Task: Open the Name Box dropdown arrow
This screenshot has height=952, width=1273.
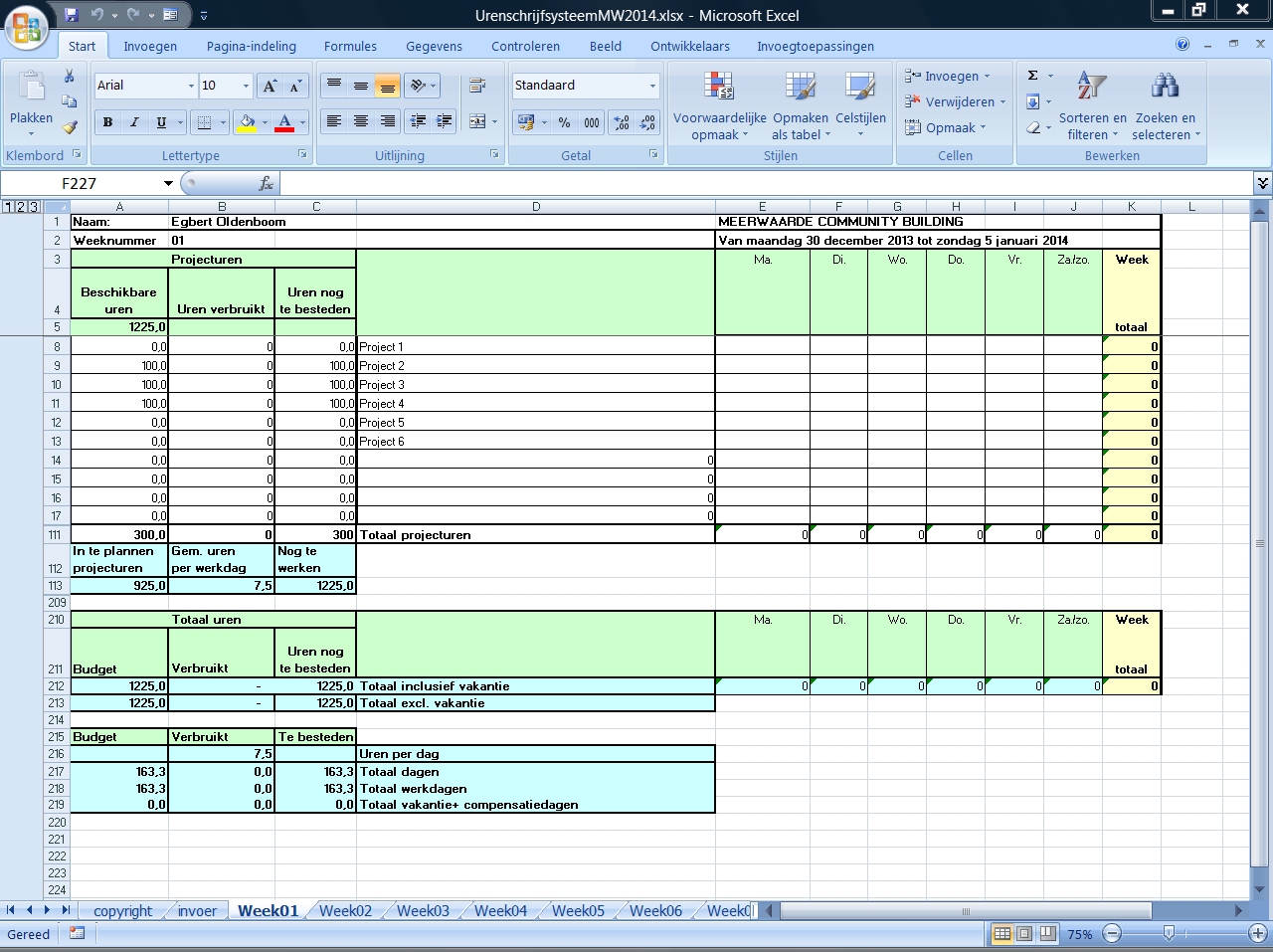Action: point(168,184)
